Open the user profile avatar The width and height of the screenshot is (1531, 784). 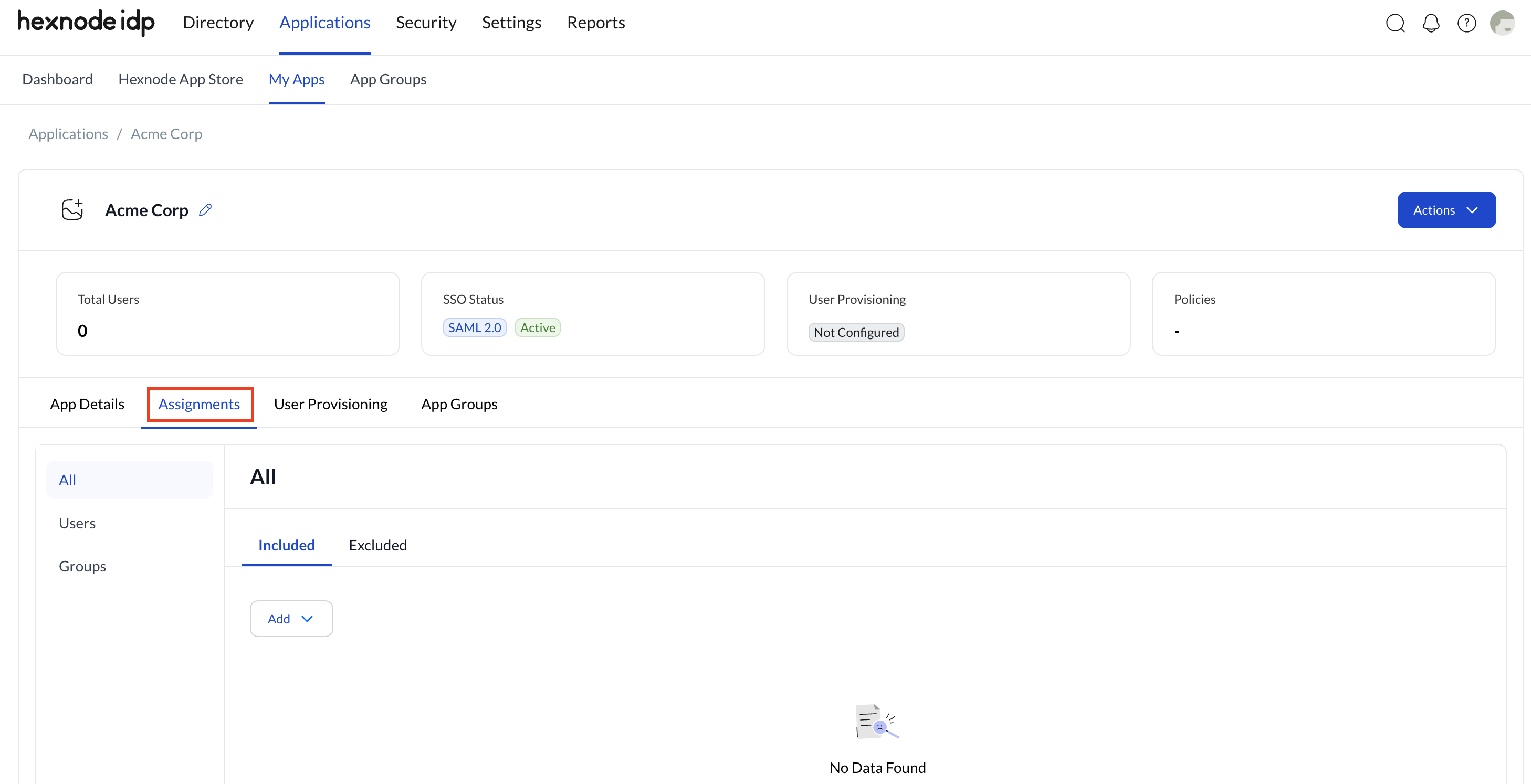[1502, 23]
